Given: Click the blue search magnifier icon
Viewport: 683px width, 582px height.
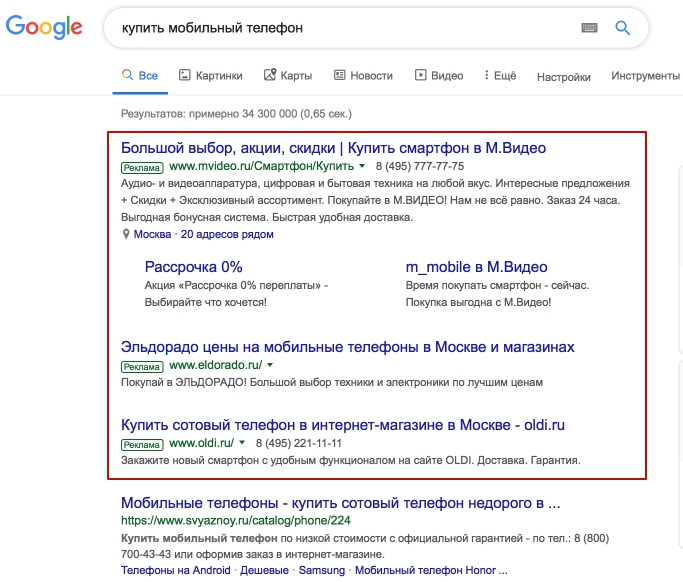Looking at the screenshot, I should point(623,28).
